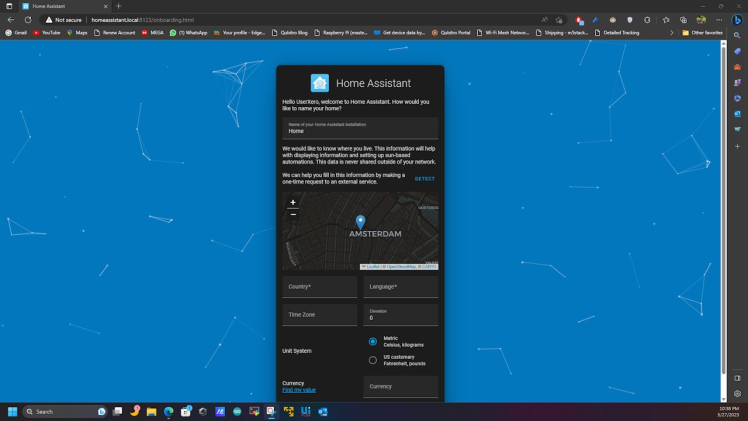Open the Windows Start menu

12,411
